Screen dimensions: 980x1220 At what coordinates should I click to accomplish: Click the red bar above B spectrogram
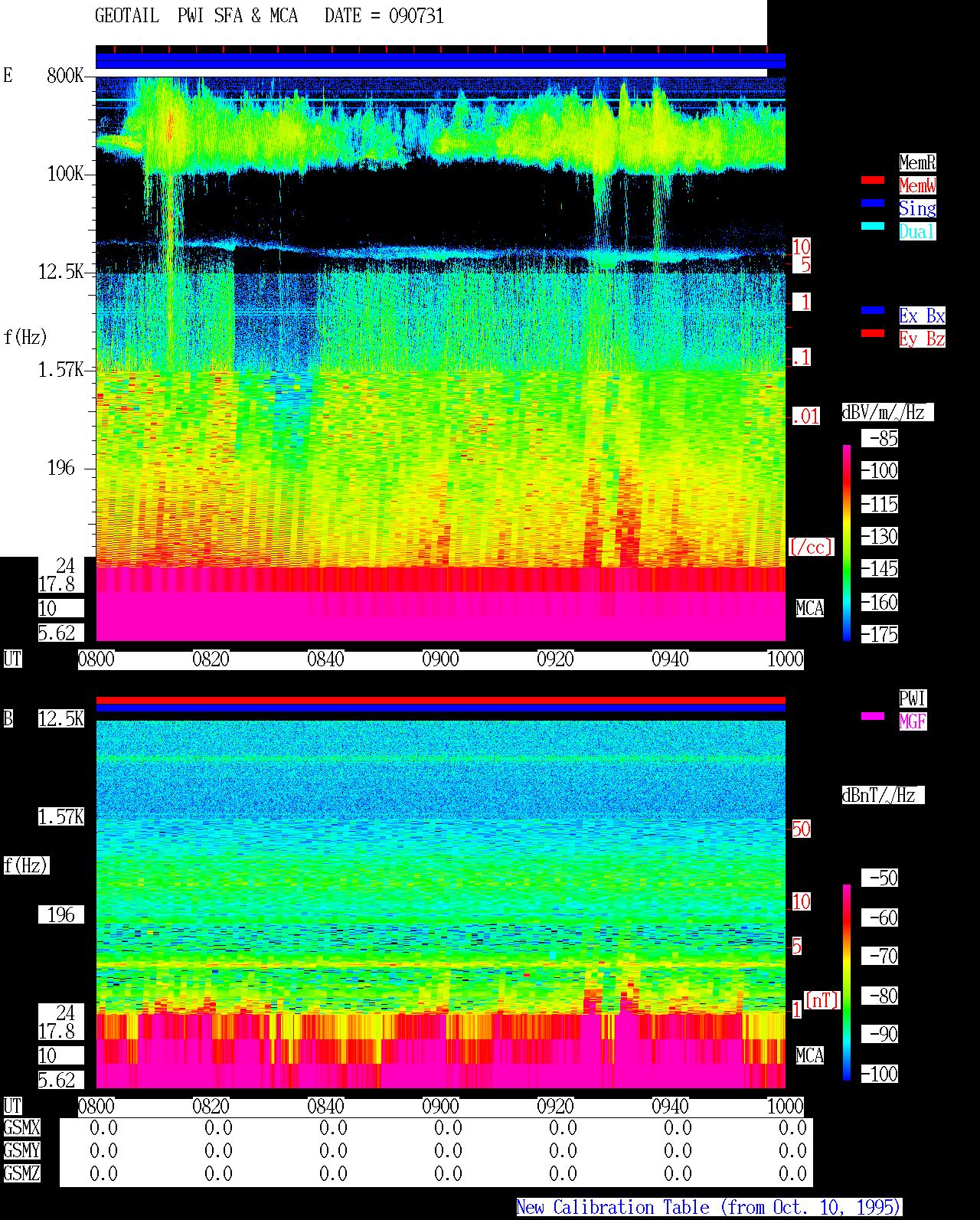point(440,700)
